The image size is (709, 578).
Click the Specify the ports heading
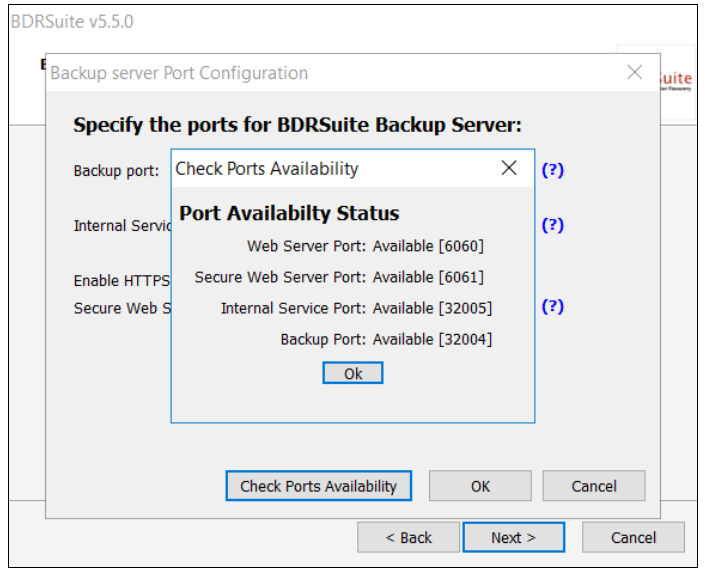tap(298, 125)
